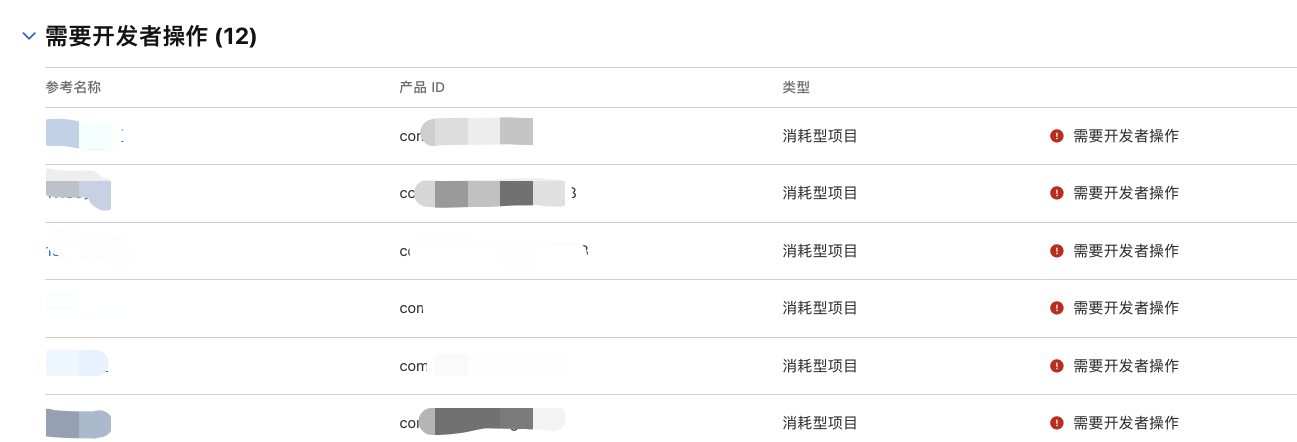1297x442 pixels.
Task: Collapse the 需要开发者操作 (12) section chevron
Action: pyautogui.click(x=29, y=37)
